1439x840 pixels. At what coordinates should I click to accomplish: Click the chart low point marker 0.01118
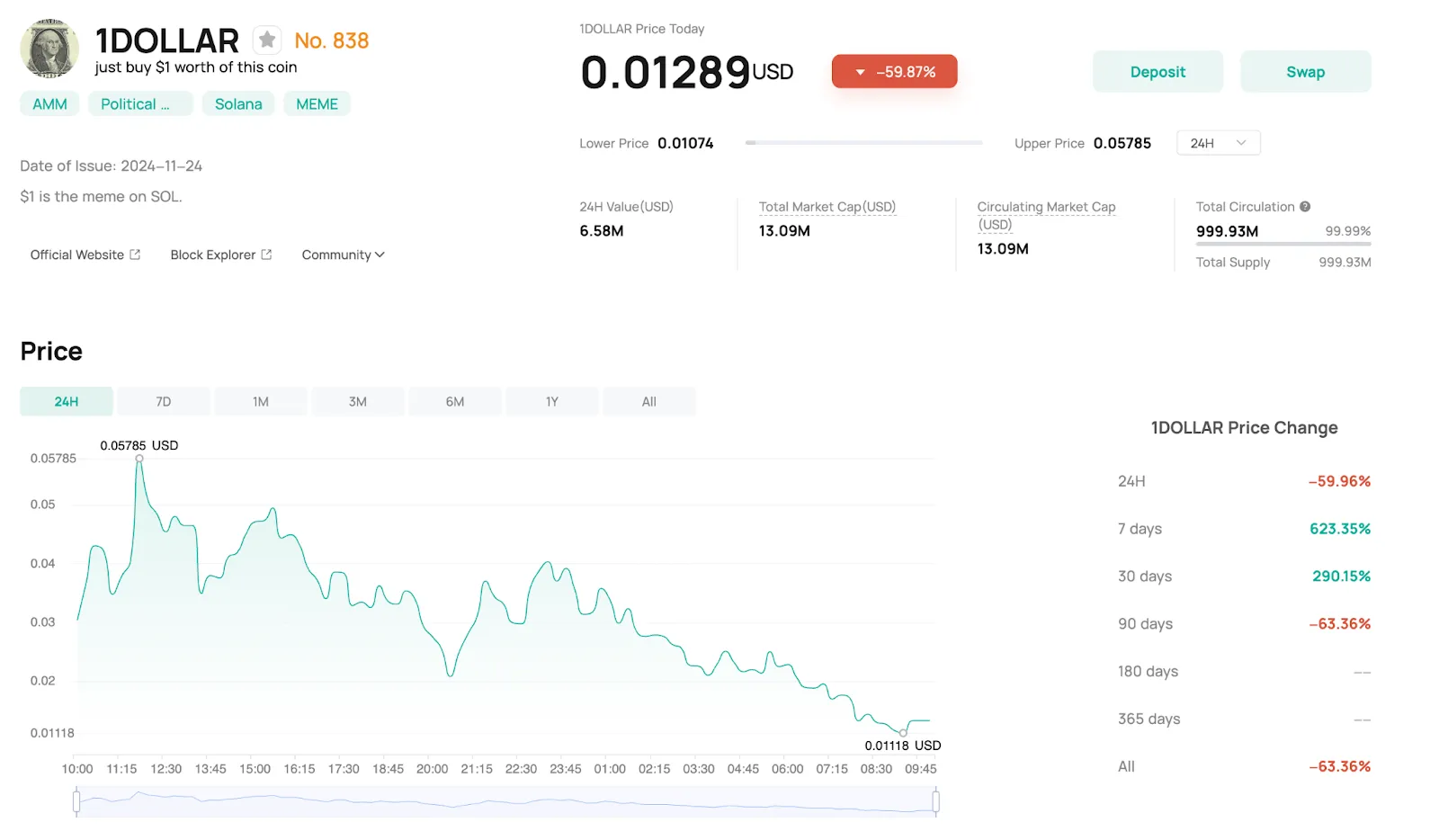[x=903, y=733]
